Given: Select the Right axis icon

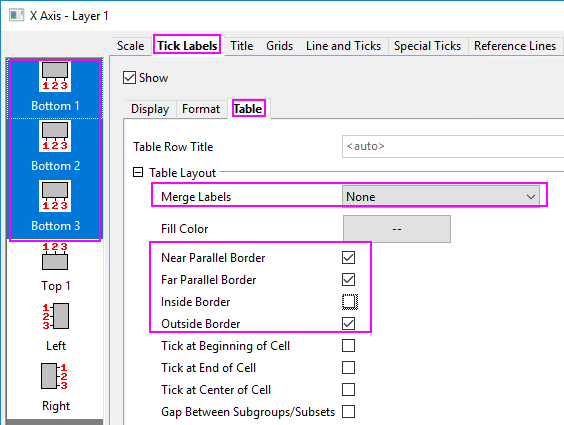Looking at the screenshot, I should [x=54, y=376].
